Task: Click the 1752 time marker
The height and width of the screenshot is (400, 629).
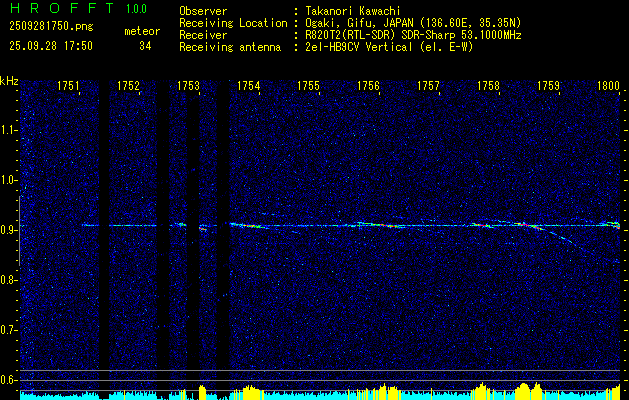Action: coord(128,85)
